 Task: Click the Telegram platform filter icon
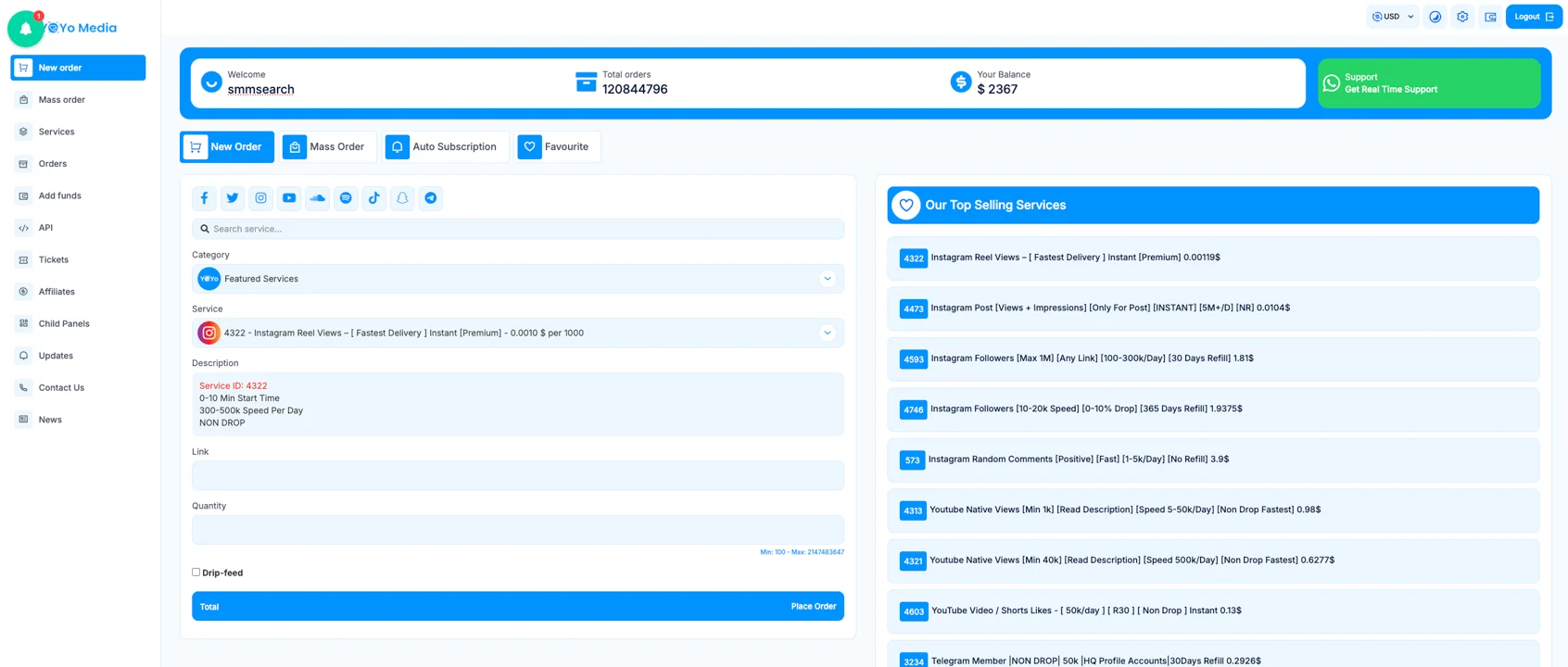[431, 198]
